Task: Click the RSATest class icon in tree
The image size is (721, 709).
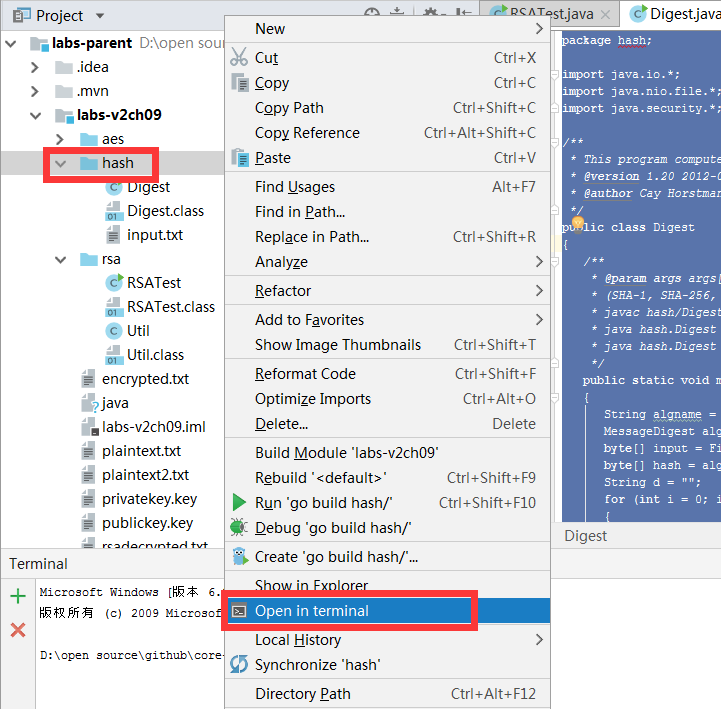Action: tap(114, 283)
